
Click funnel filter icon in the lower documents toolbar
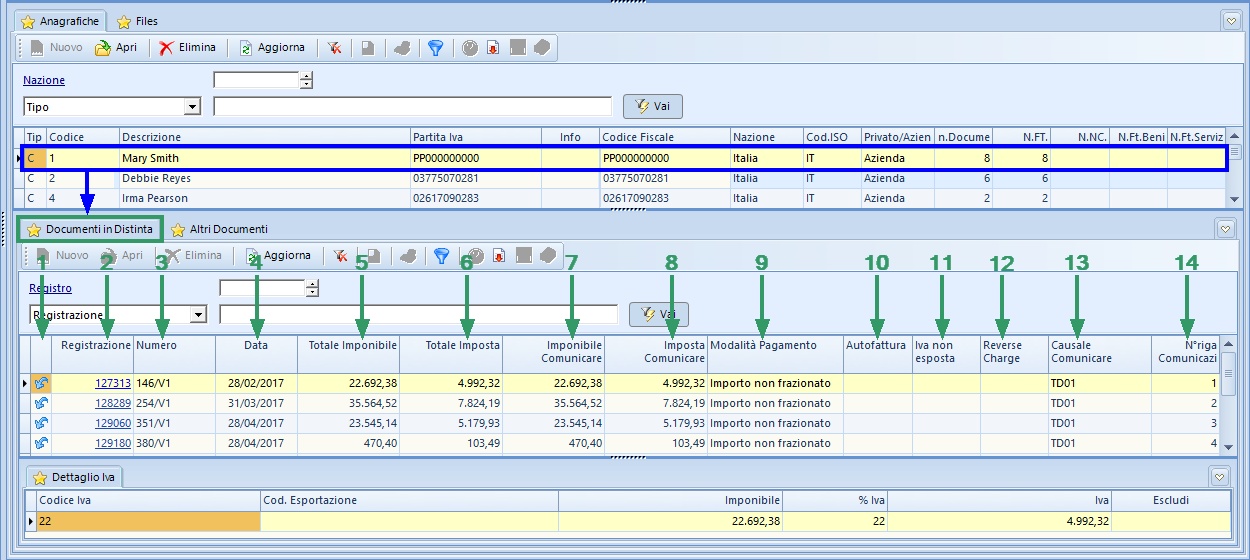pyautogui.click(x=441, y=256)
